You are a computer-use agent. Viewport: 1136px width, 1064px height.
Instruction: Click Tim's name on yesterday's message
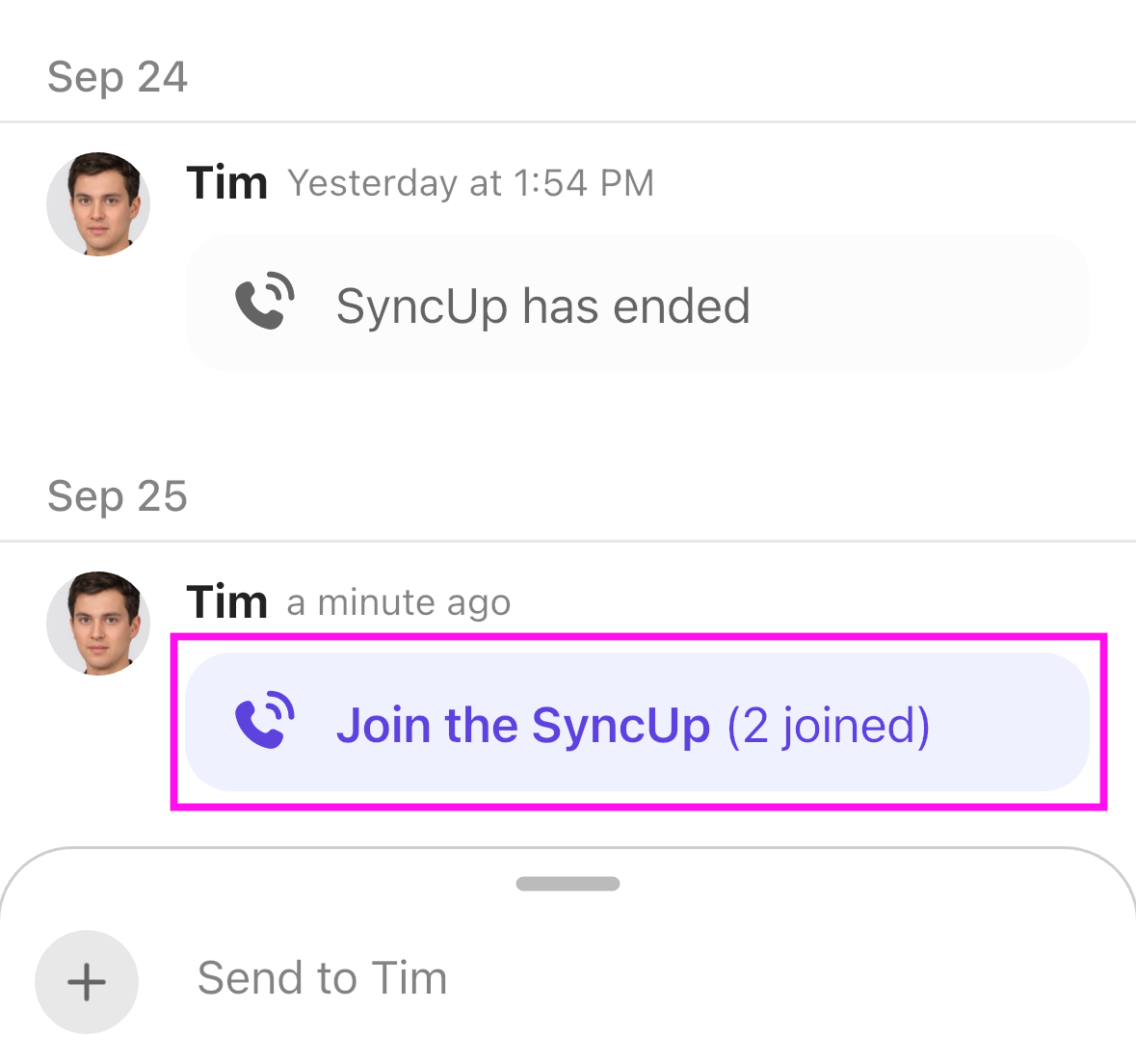[x=226, y=181]
